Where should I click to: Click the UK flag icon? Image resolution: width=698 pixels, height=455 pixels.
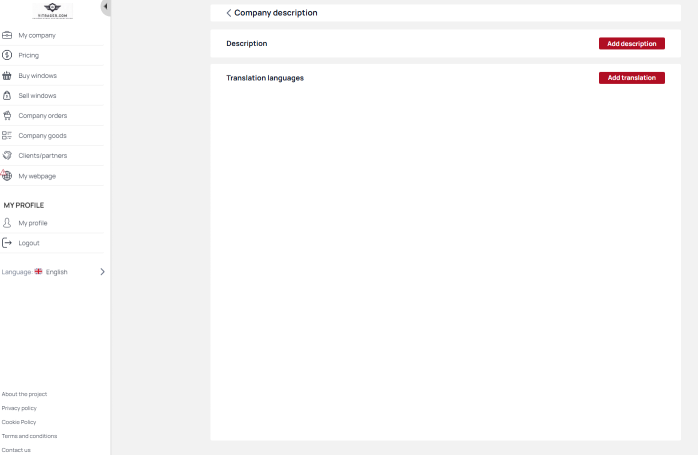38,272
